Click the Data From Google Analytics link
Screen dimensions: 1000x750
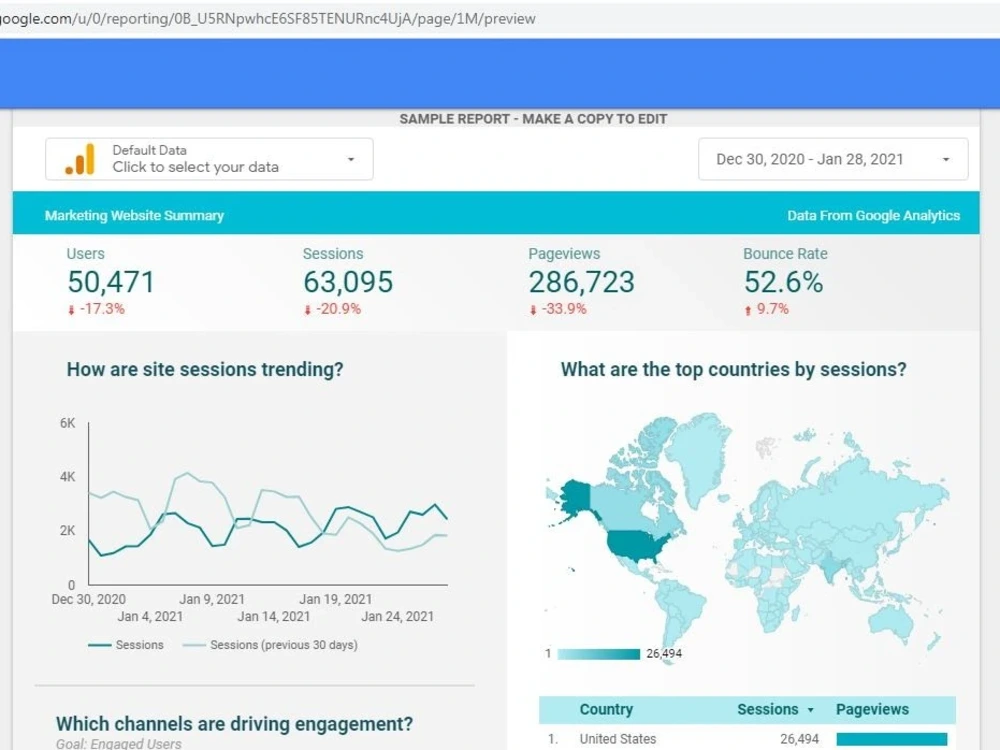point(874,215)
